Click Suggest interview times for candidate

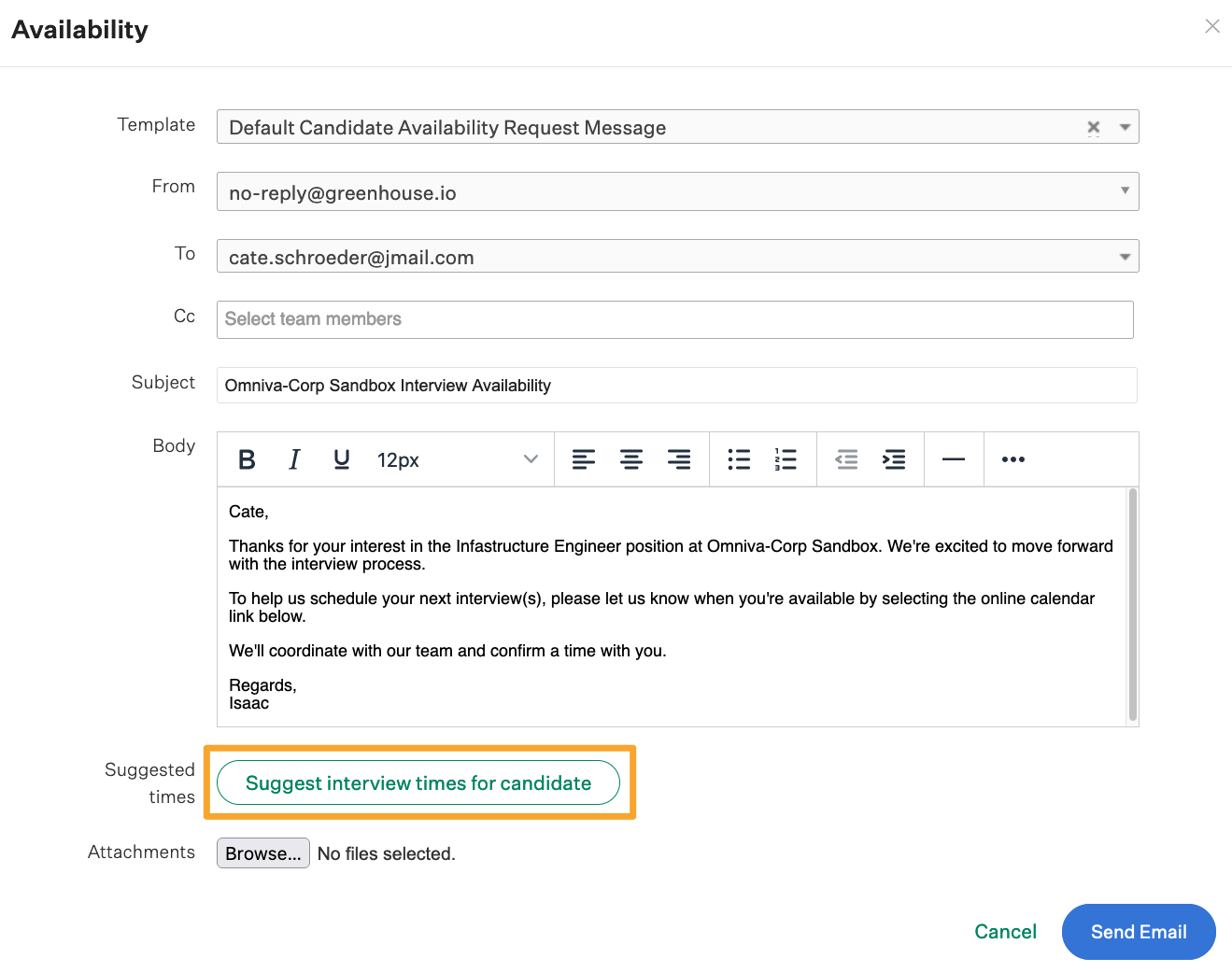pos(418,782)
